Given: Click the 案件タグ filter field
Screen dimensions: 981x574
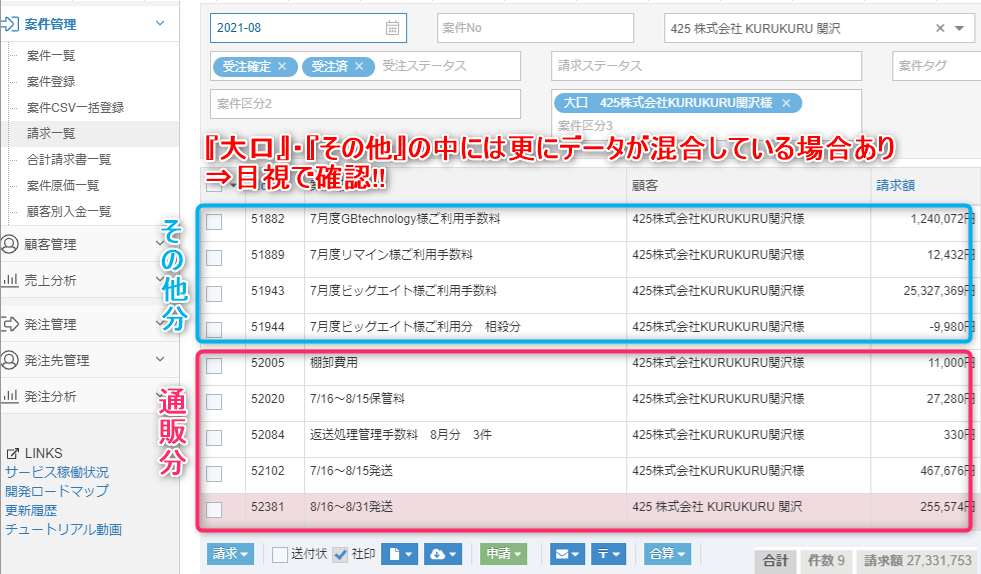Looking at the screenshot, I should pyautogui.click(x=936, y=66).
